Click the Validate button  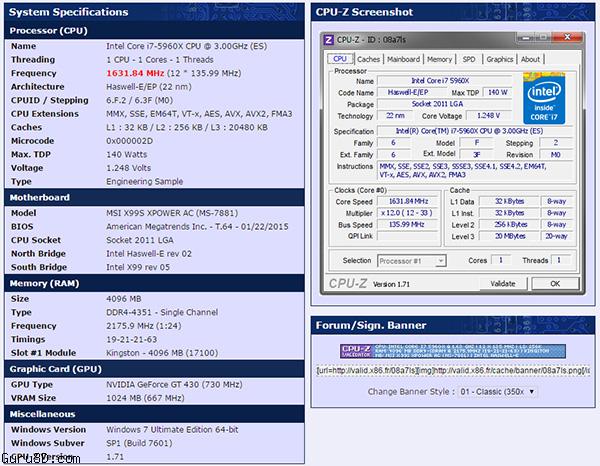pos(503,284)
